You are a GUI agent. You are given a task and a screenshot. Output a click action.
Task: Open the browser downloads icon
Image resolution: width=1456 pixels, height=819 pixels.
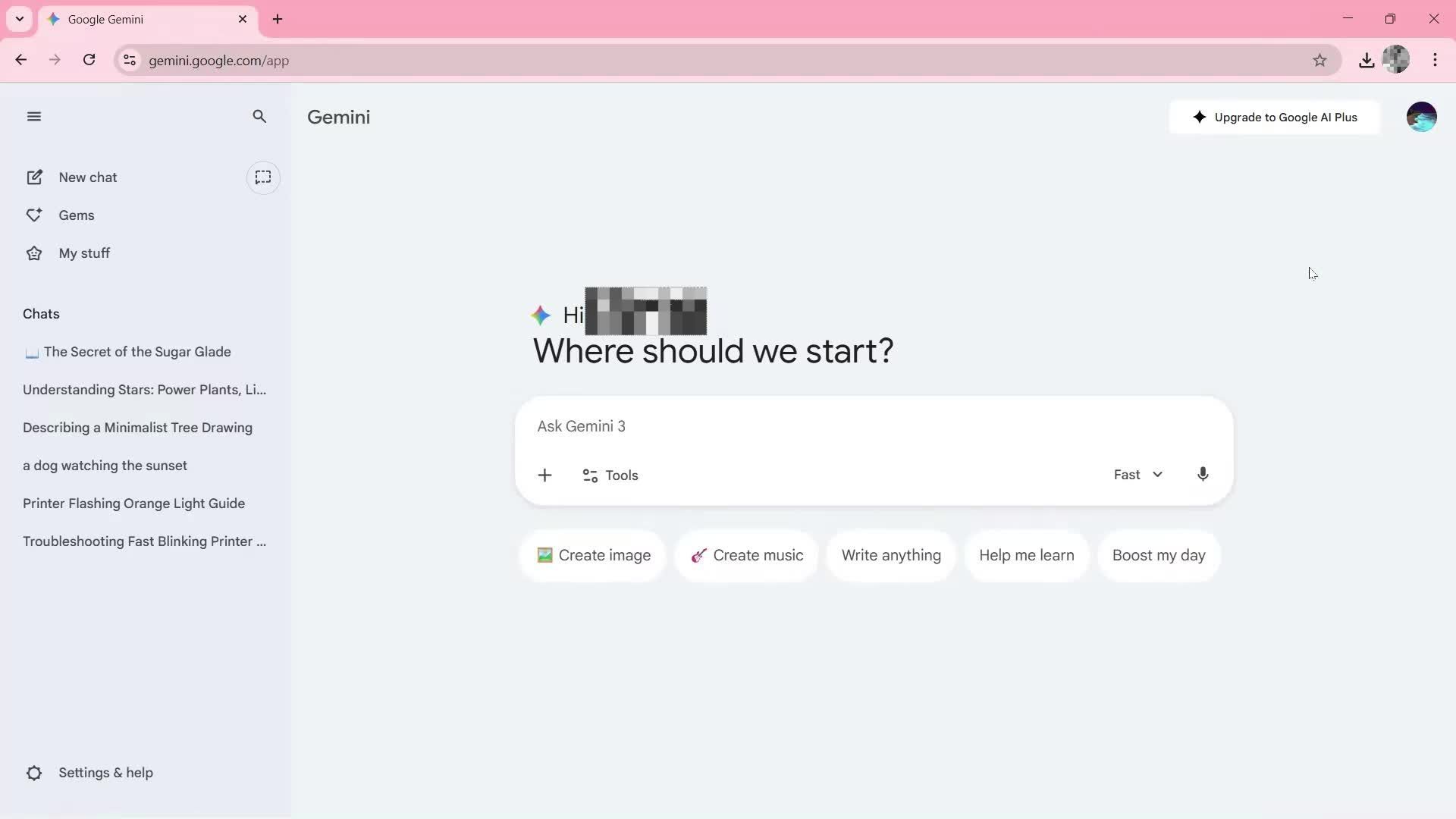1367,61
